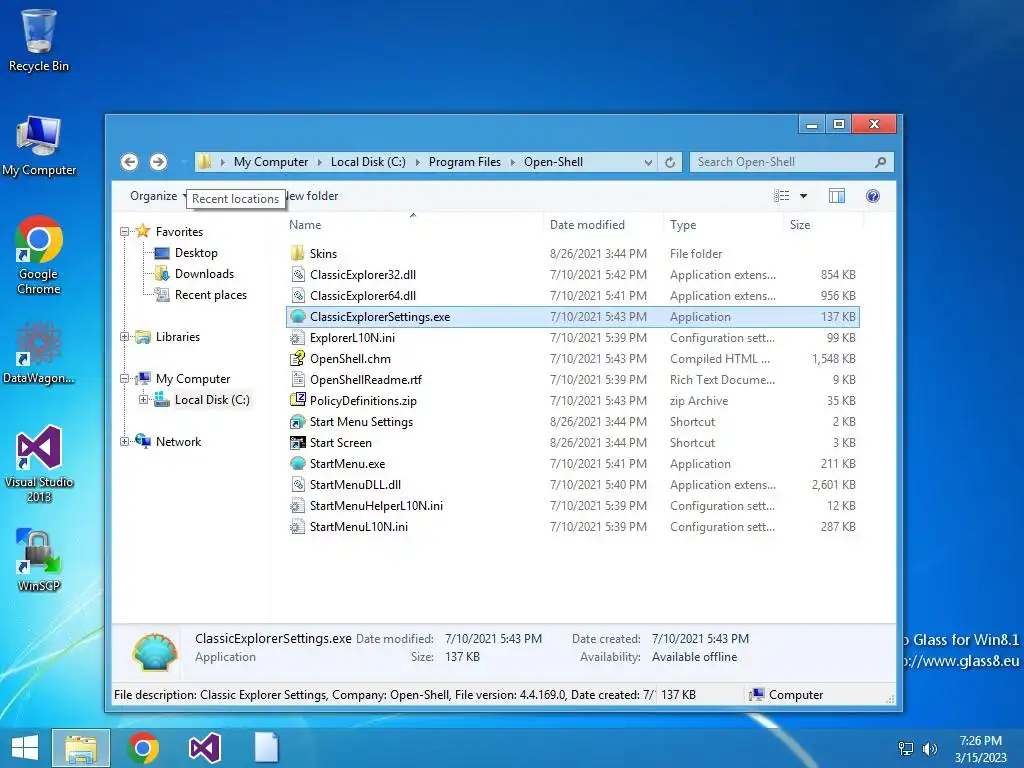Screen dimensions: 1024x768
Task: Go to Local Disk (C:) breadcrumb
Action: pos(368,162)
